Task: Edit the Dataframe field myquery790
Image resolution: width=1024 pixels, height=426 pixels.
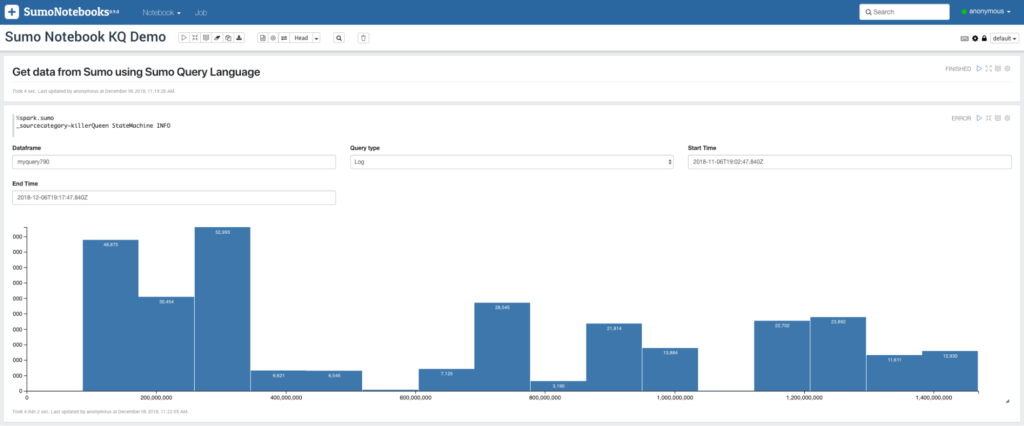Action: 174,161
